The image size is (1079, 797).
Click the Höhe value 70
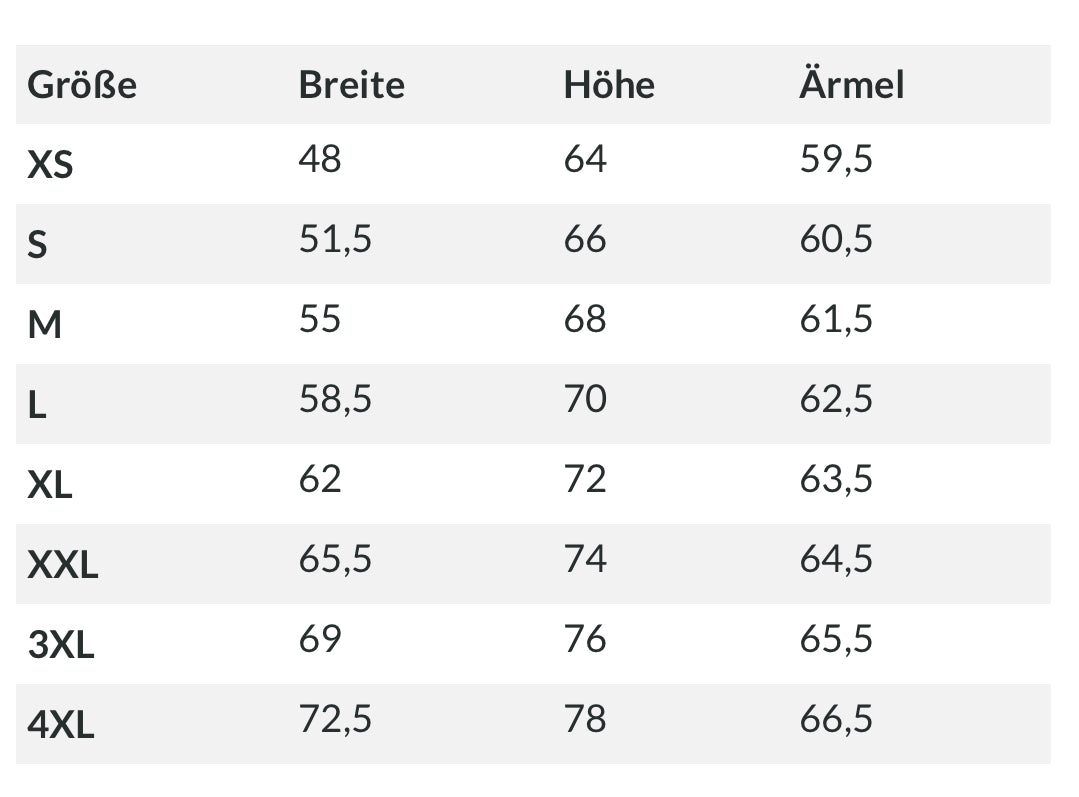pyautogui.click(x=586, y=398)
